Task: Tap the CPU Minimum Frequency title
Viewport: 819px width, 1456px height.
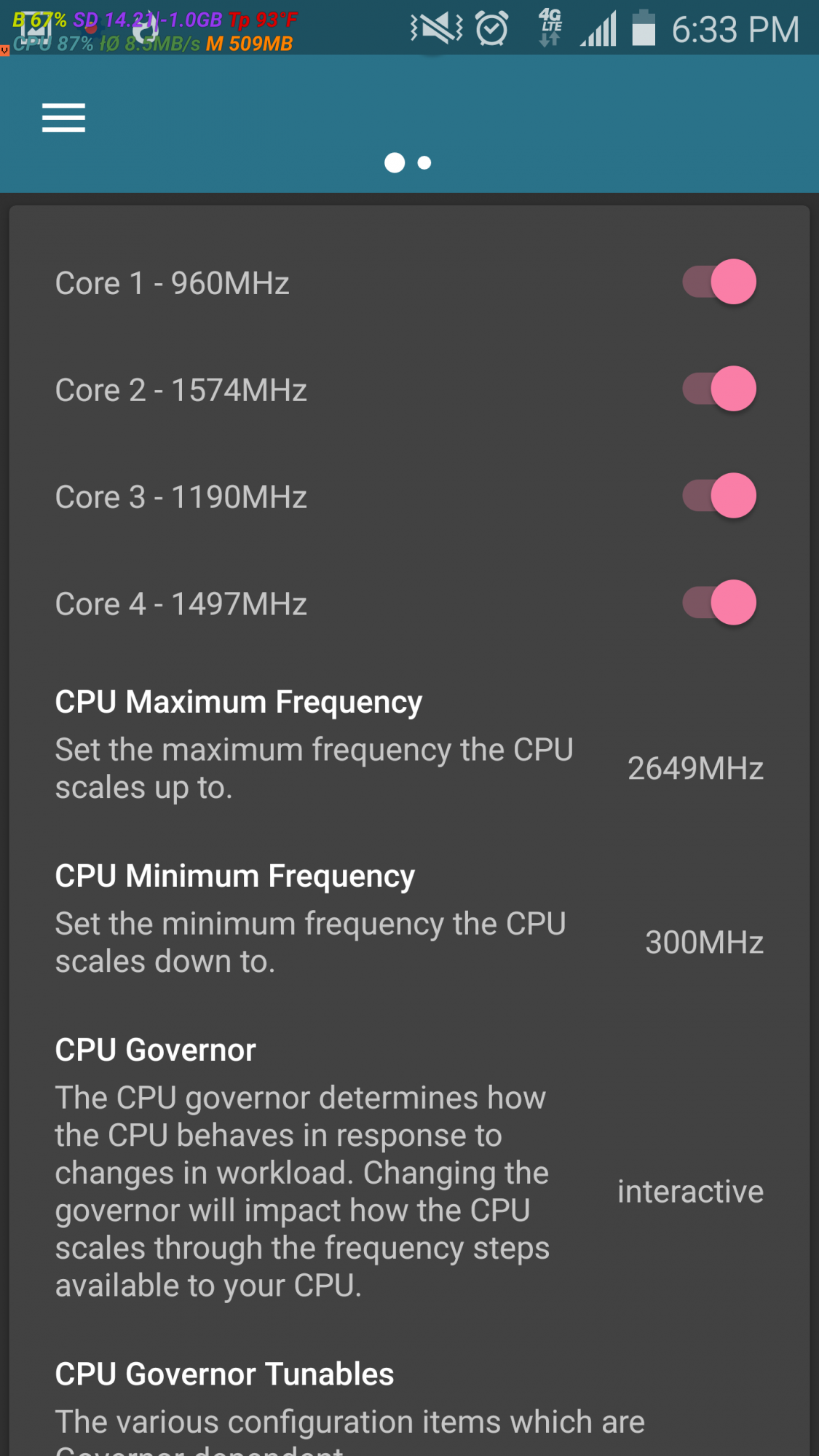Action: (x=234, y=877)
